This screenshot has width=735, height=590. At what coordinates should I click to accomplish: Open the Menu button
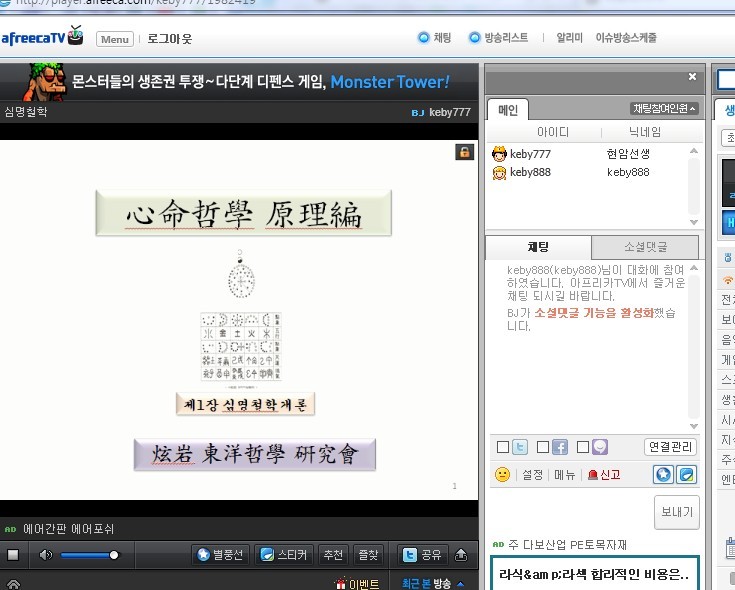click(x=115, y=39)
